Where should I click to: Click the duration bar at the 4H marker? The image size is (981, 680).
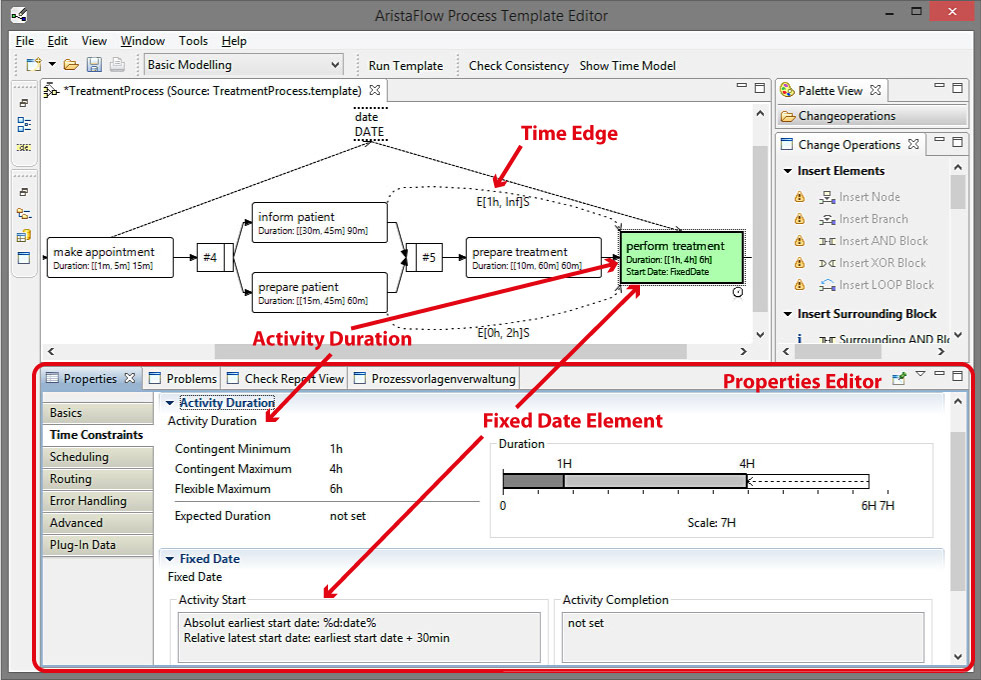click(x=747, y=481)
